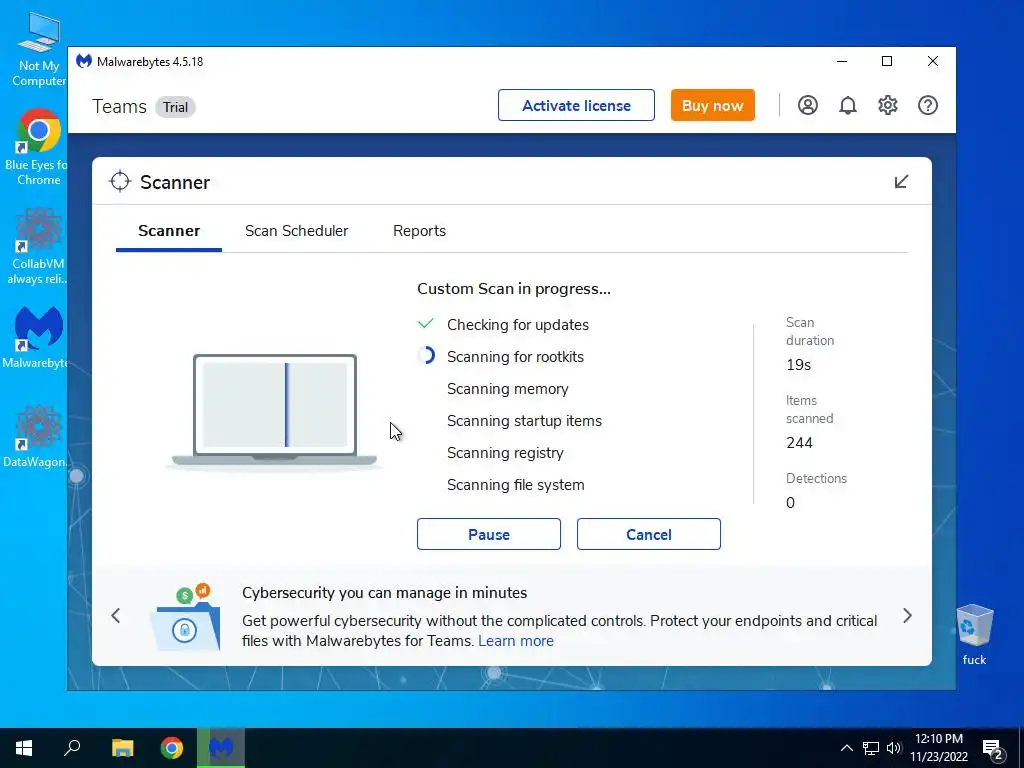The height and width of the screenshot is (768, 1024).
Task: Open Malwarebytes settings gear
Action: (x=888, y=105)
